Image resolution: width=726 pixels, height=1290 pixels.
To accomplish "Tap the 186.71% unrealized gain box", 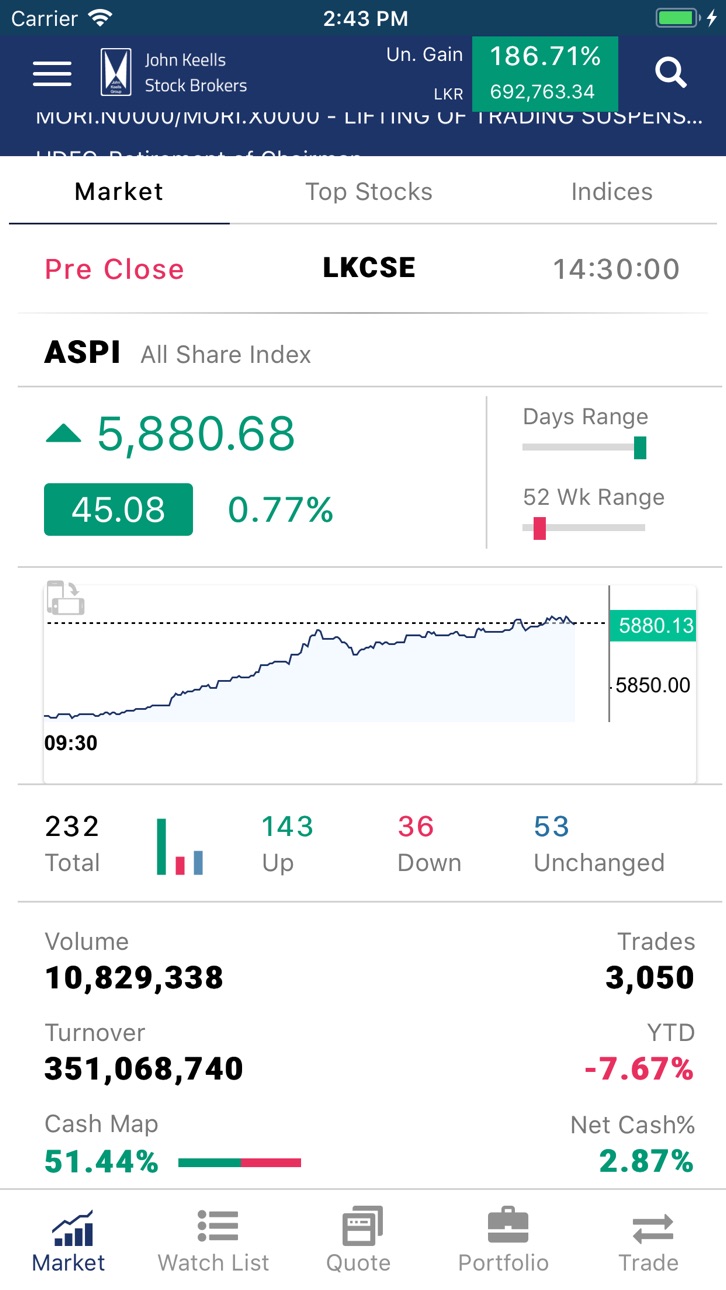I will tap(545, 73).
